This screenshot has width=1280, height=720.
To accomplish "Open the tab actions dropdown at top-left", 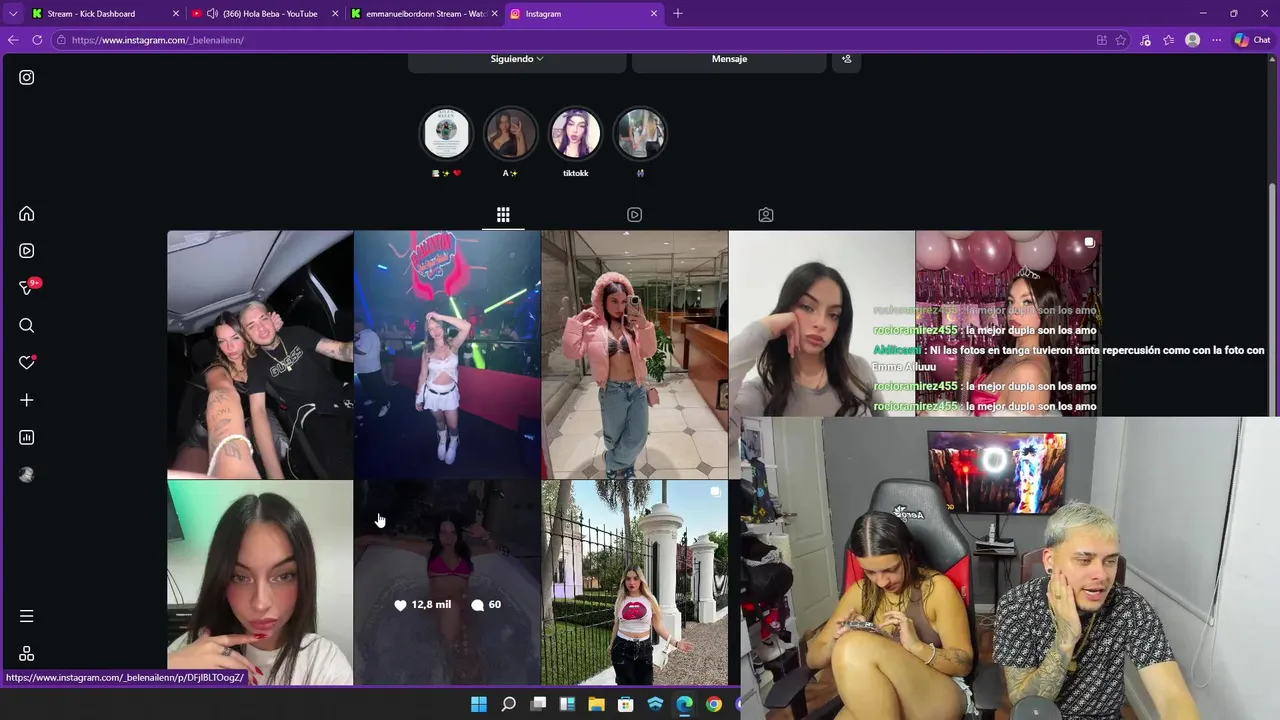I will (13, 14).
